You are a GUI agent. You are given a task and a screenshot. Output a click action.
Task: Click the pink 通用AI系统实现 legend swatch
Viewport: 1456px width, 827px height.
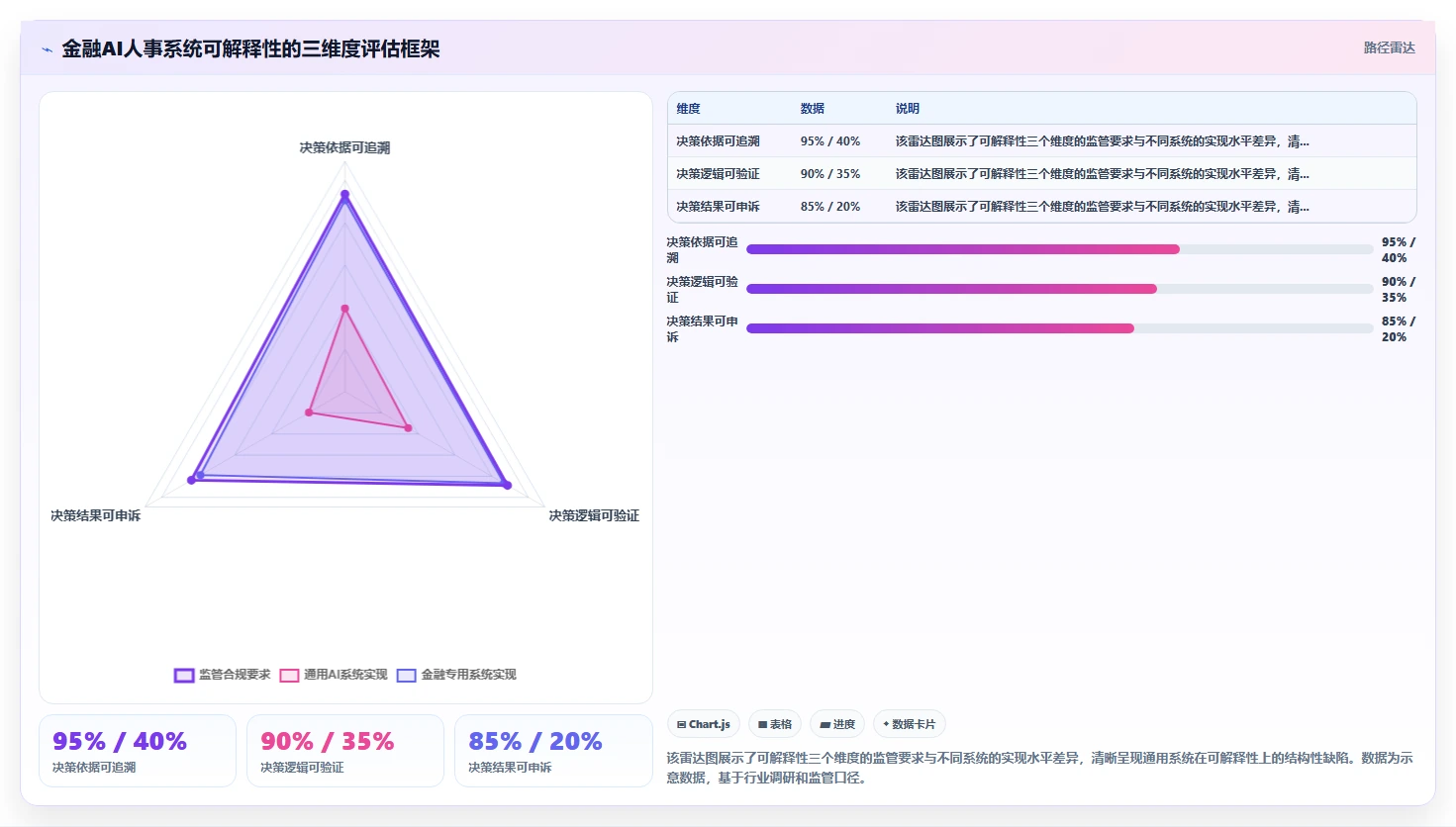pyautogui.click(x=289, y=676)
